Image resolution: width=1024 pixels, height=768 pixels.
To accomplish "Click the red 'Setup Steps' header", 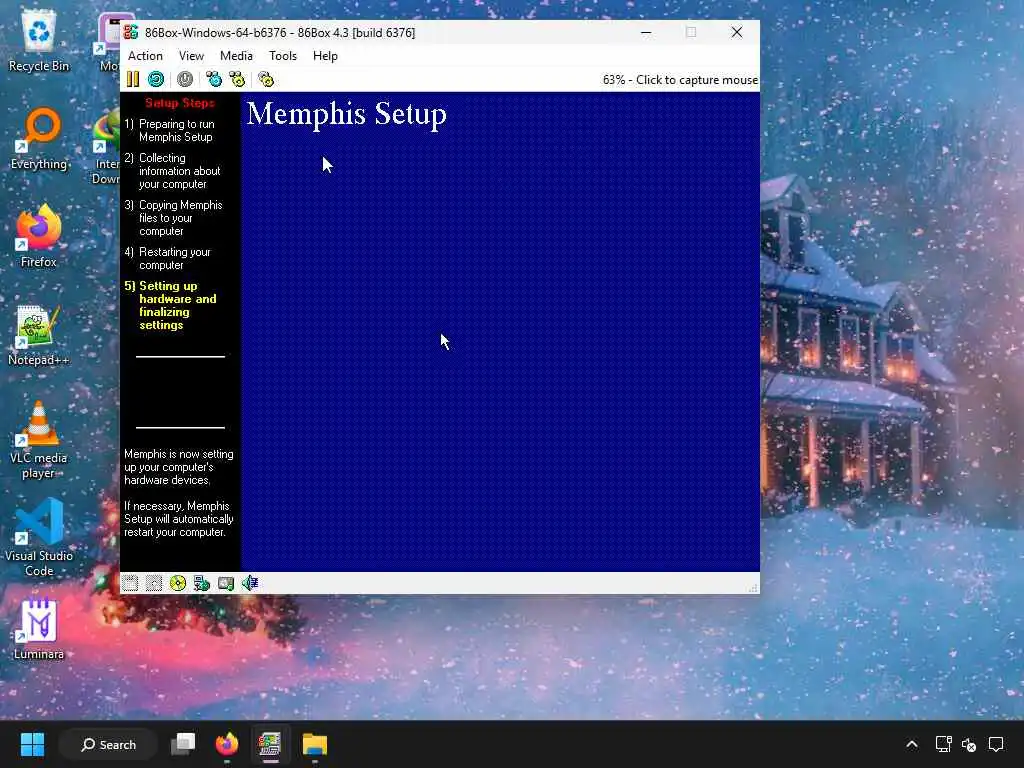I will point(180,103).
